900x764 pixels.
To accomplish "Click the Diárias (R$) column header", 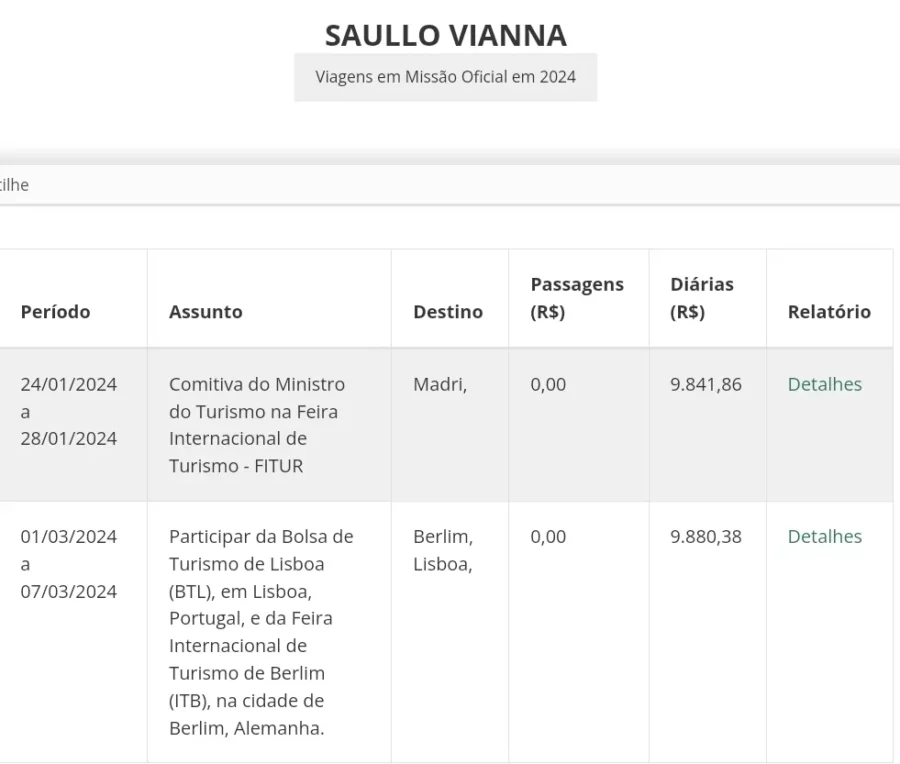I will tap(701, 298).
